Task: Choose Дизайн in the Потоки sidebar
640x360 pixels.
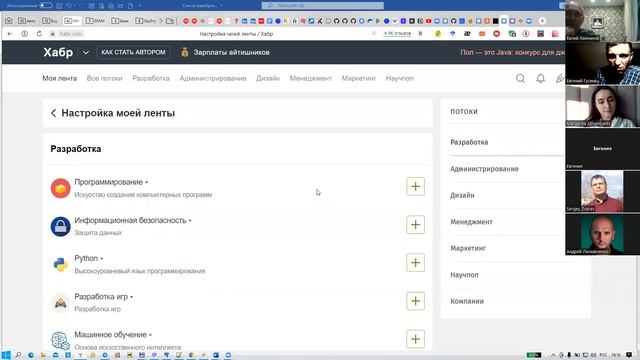Action: pos(462,196)
